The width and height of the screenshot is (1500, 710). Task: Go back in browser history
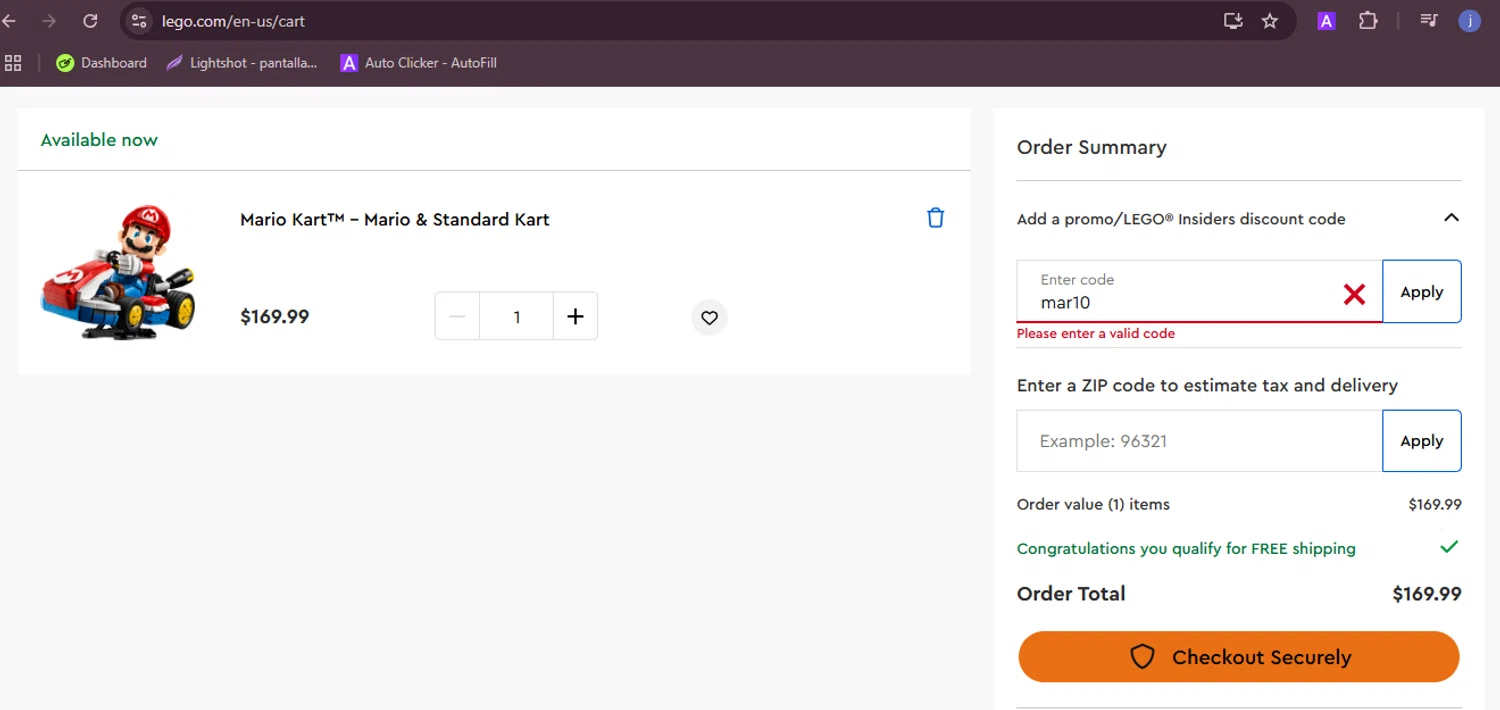(10, 21)
